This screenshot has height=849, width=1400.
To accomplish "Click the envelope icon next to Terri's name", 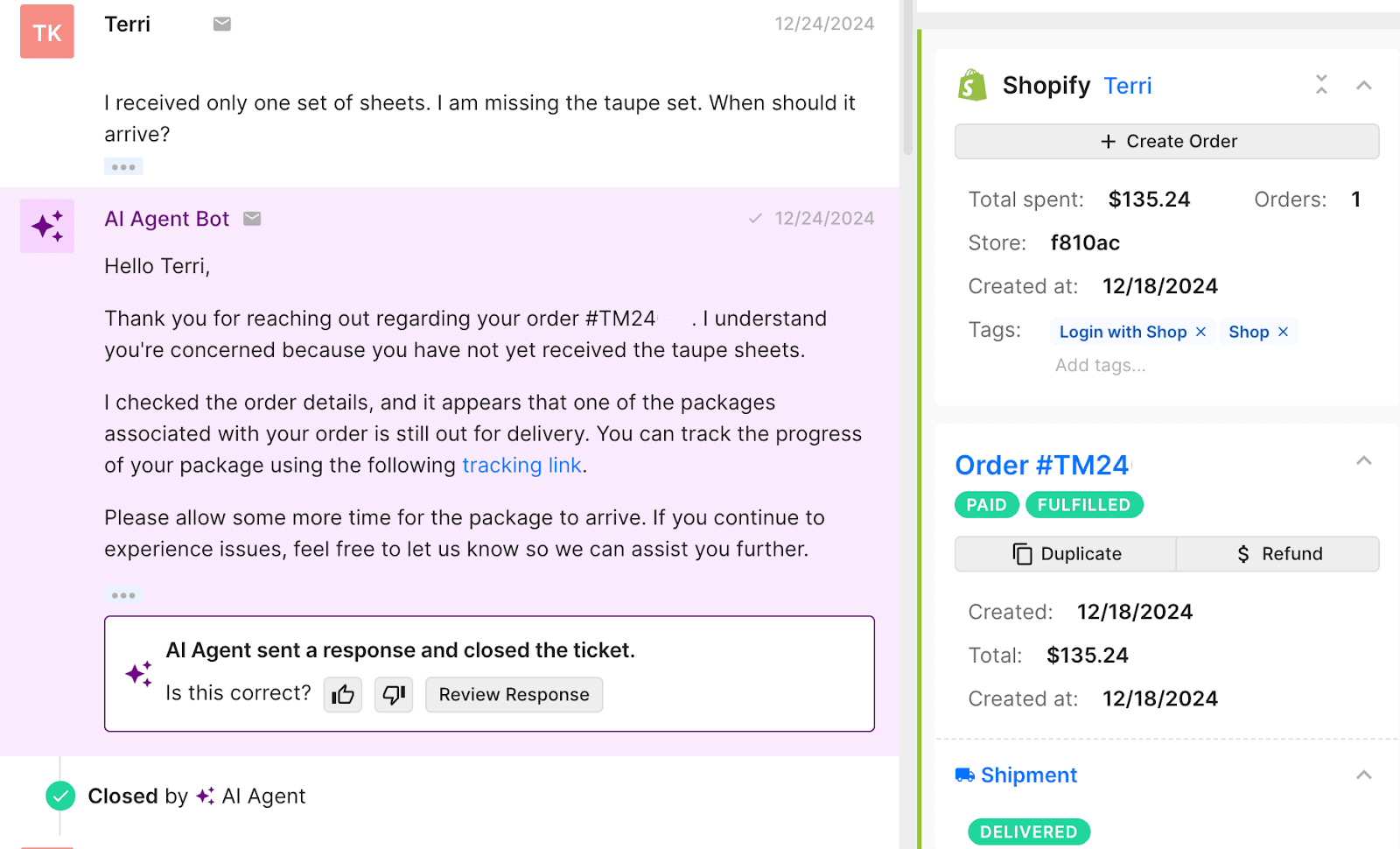I will [x=221, y=24].
